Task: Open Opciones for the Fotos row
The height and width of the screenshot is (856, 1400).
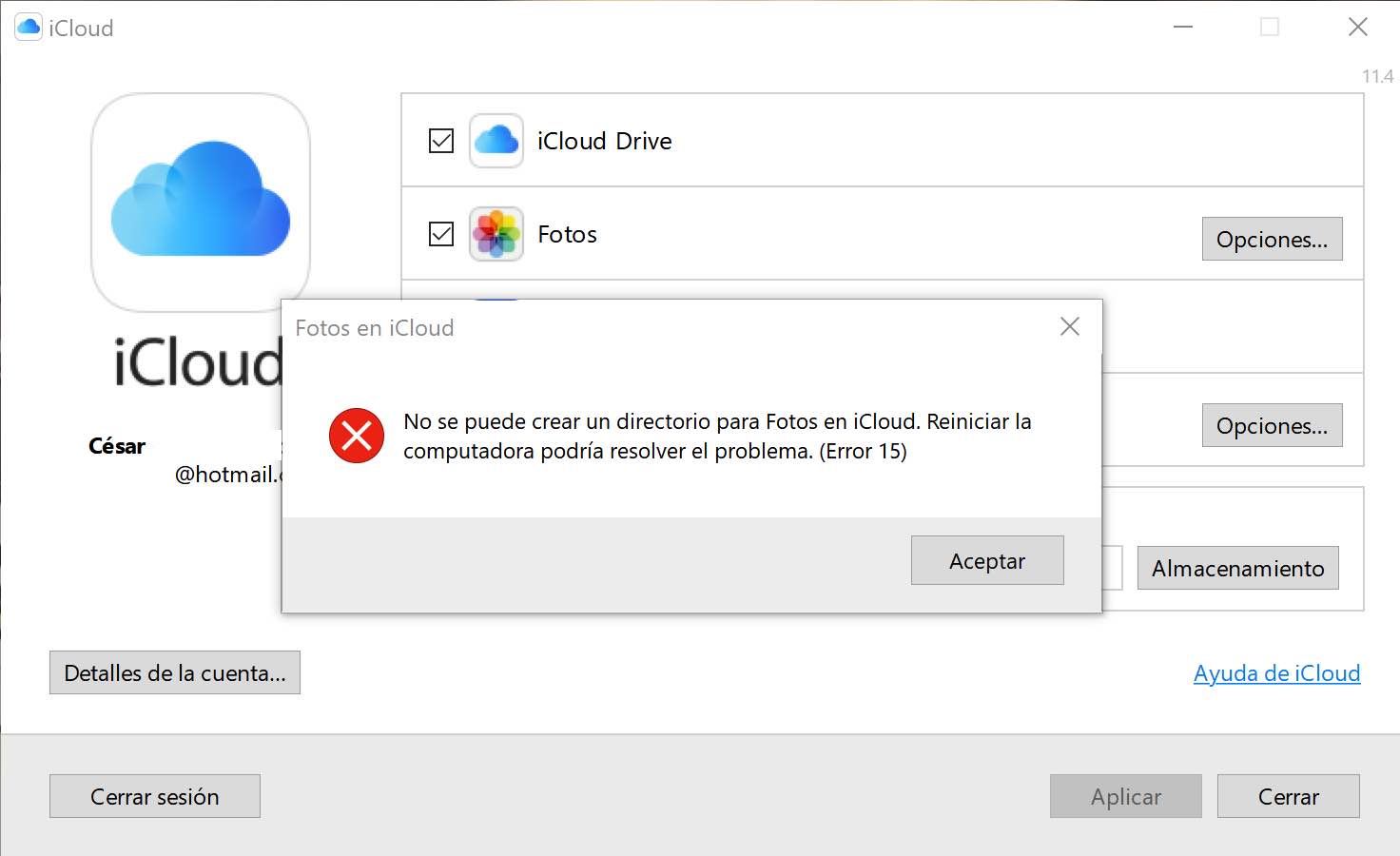Action: pyautogui.click(x=1272, y=239)
